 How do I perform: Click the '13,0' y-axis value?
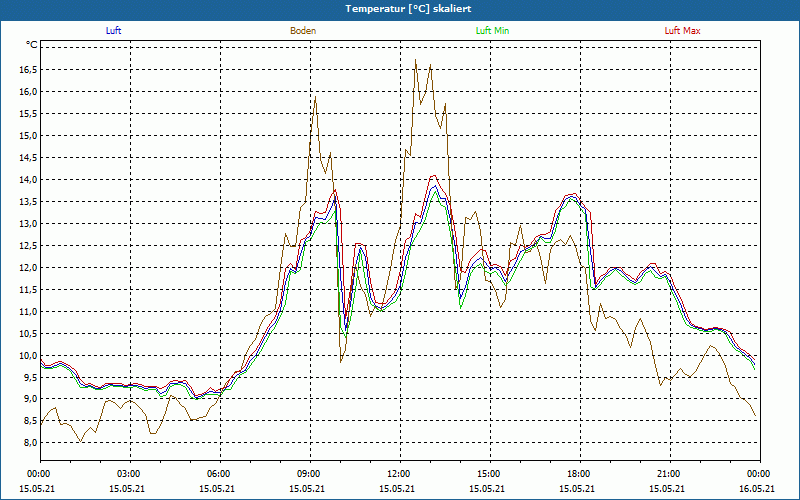point(28,223)
